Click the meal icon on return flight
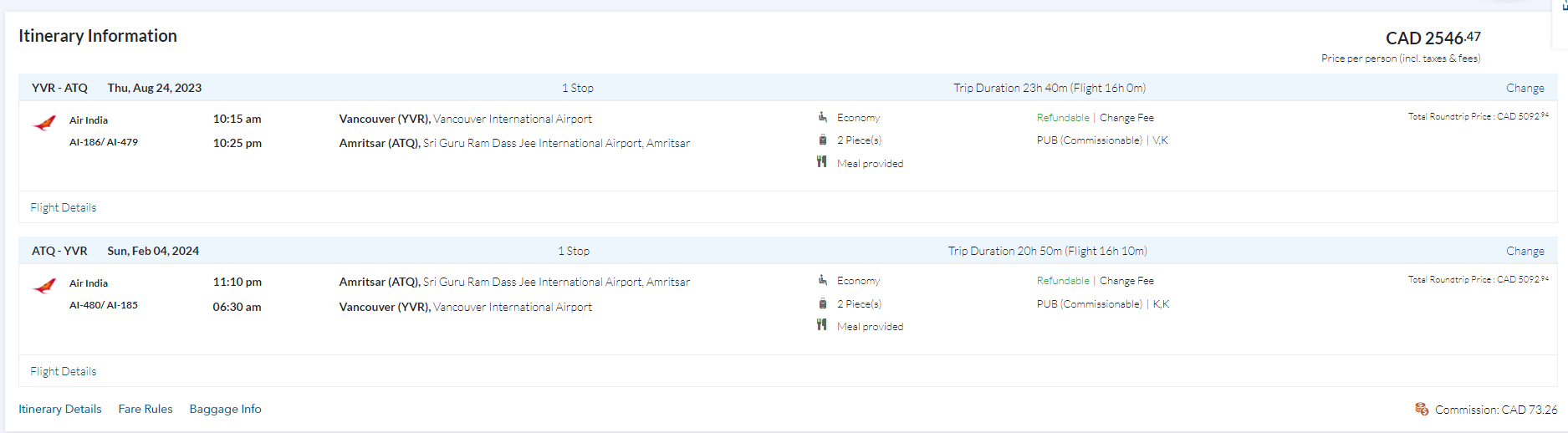 pyautogui.click(x=822, y=325)
